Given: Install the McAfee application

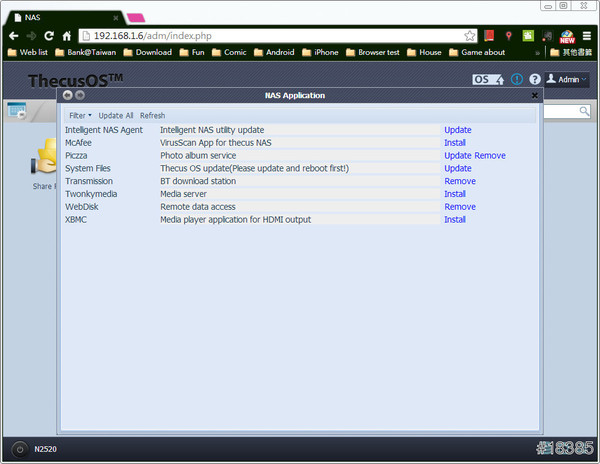Looking at the screenshot, I should point(455,143).
